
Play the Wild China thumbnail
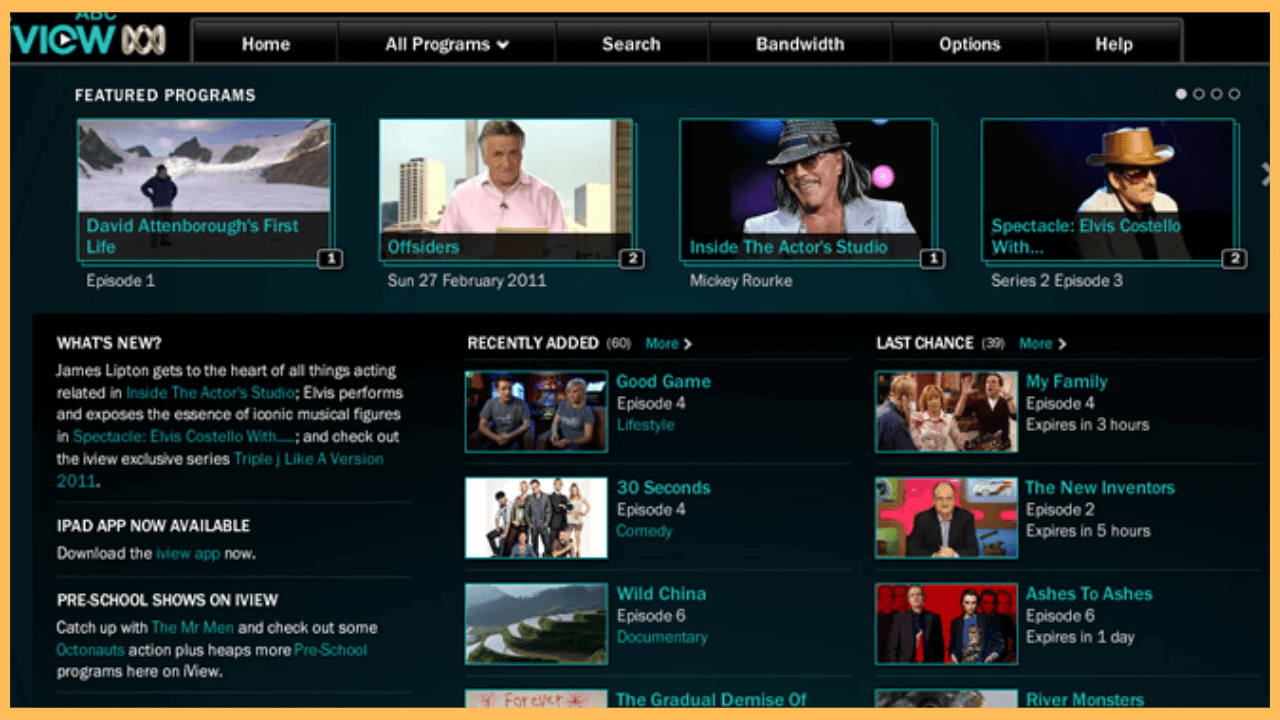536,624
